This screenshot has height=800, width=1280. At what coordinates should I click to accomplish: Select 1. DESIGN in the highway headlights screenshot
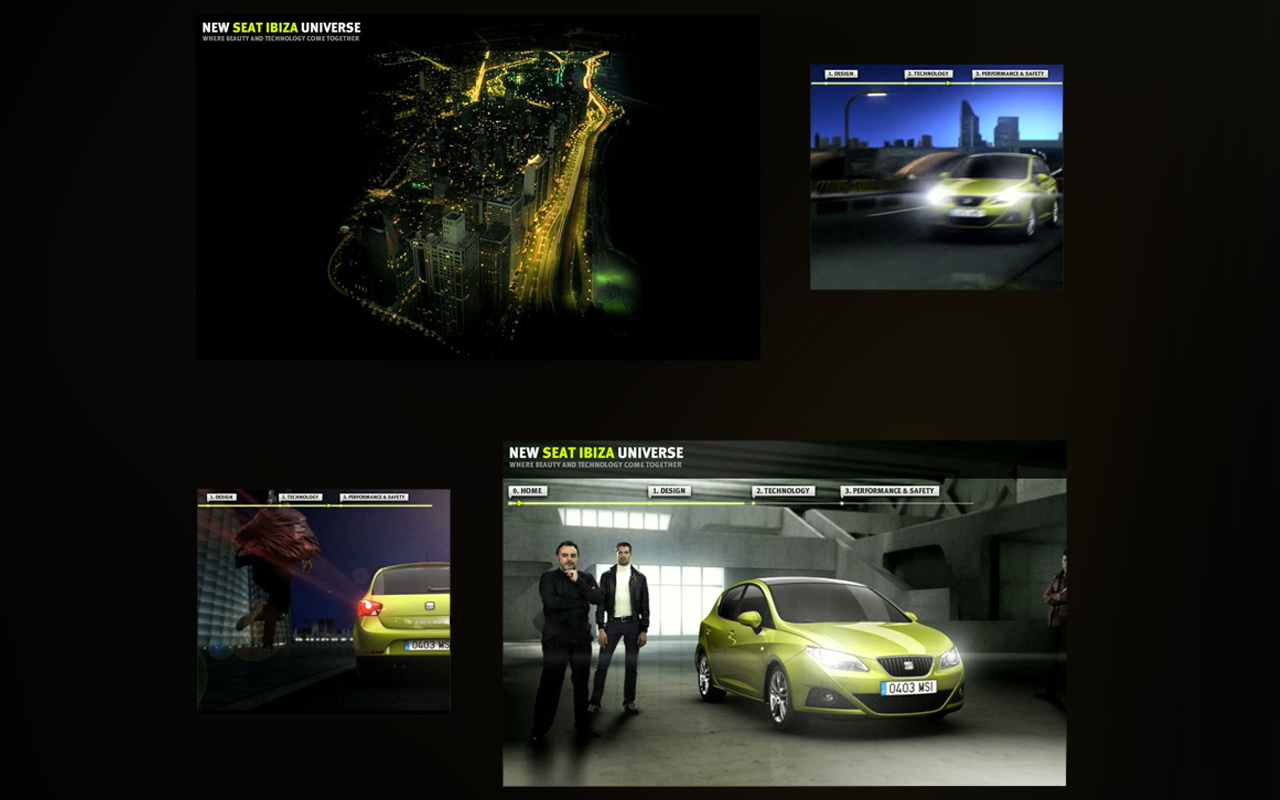pos(841,74)
